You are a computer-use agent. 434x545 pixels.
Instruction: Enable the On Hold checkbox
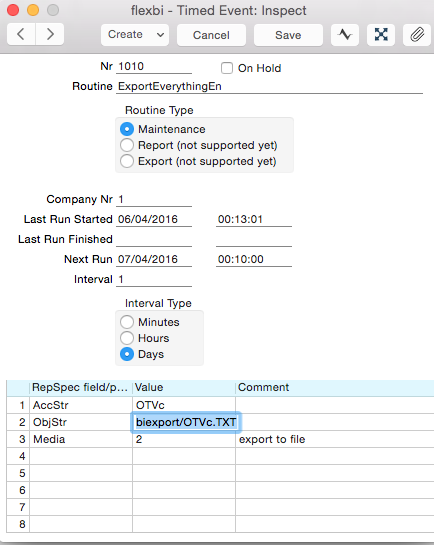click(227, 68)
